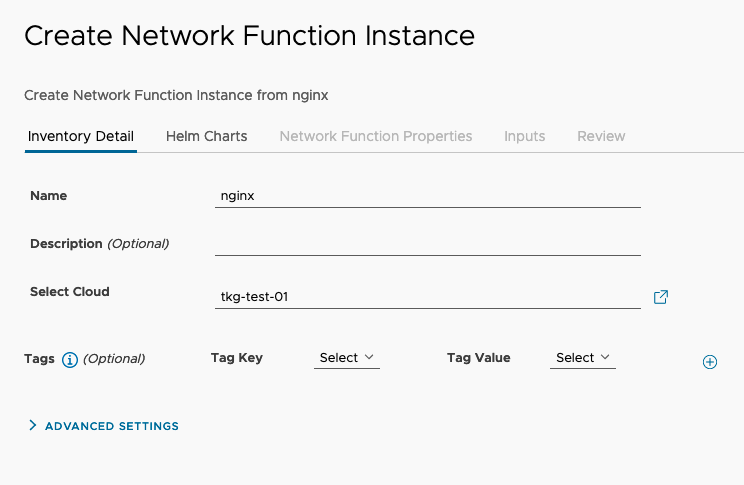This screenshot has width=744, height=485.
Task: Add a tag with the plus icon
Action: [710, 362]
